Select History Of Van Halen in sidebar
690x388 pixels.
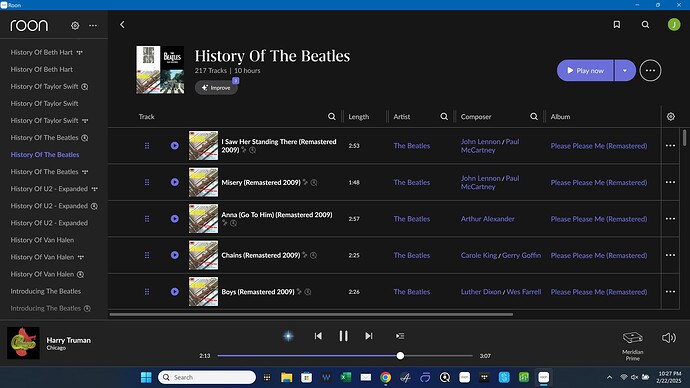pyautogui.click(x=42, y=240)
